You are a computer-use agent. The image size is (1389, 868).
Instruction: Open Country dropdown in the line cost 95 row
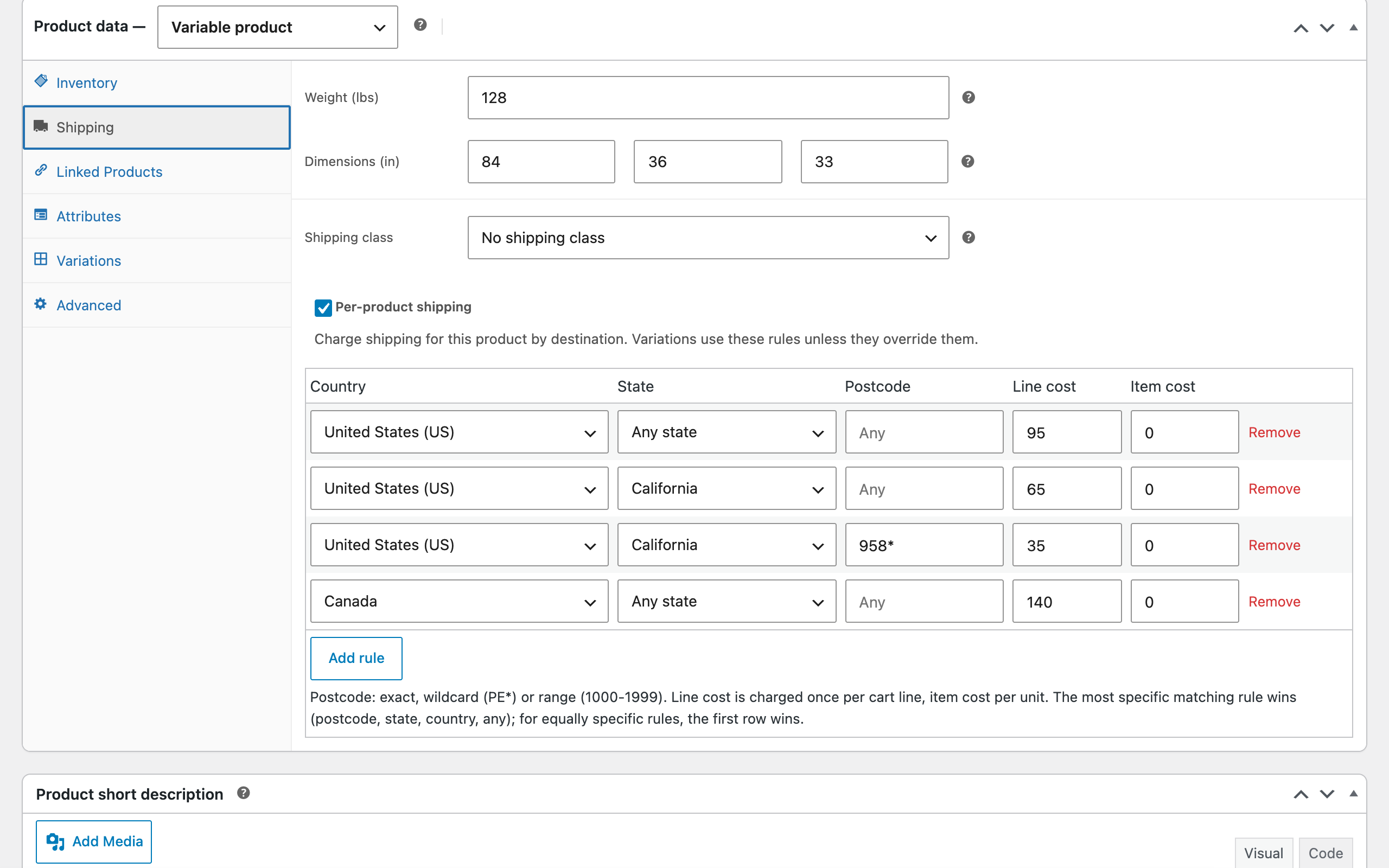[459, 432]
